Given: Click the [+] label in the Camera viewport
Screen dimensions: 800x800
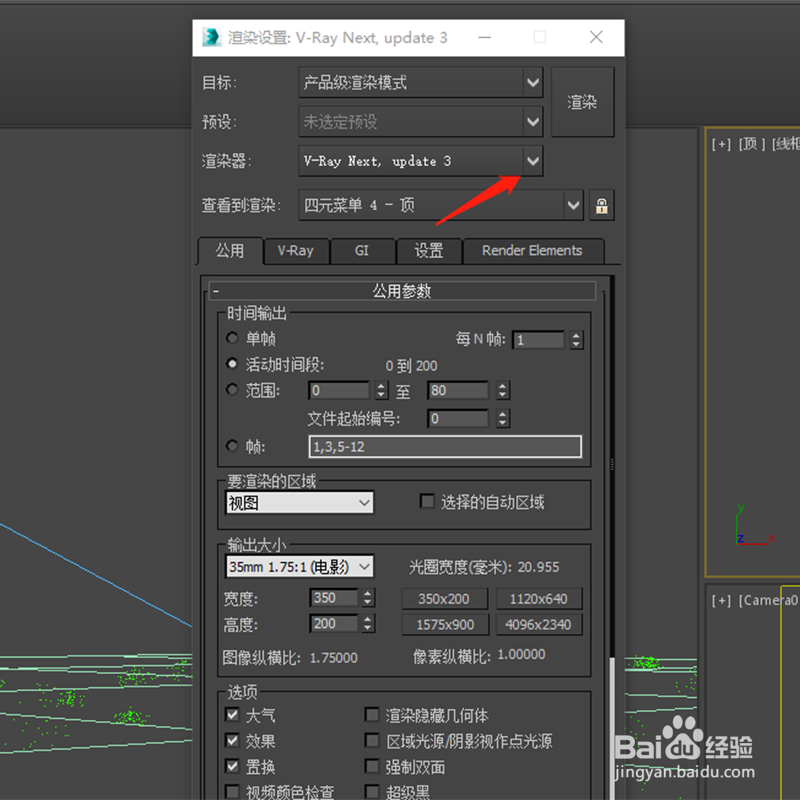Looking at the screenshot, I should coord(721,601).
